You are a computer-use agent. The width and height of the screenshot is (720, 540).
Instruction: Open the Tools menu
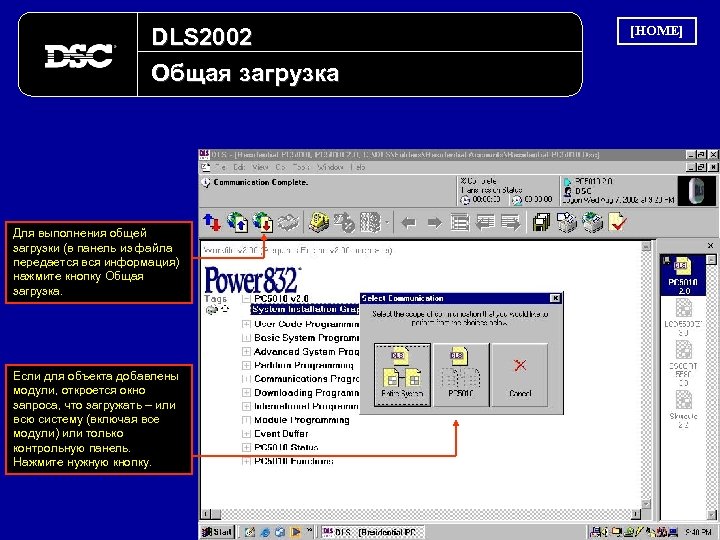[301, 167]
